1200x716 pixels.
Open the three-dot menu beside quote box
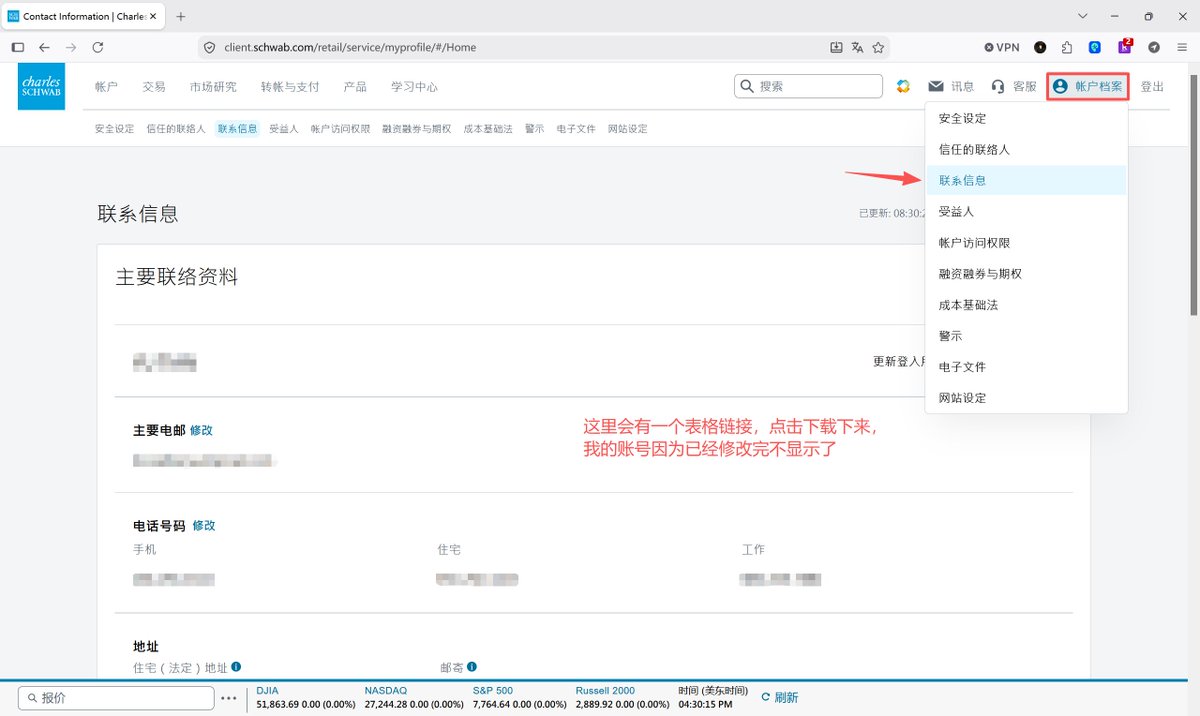pyautogui.click(x=229, y=698)
